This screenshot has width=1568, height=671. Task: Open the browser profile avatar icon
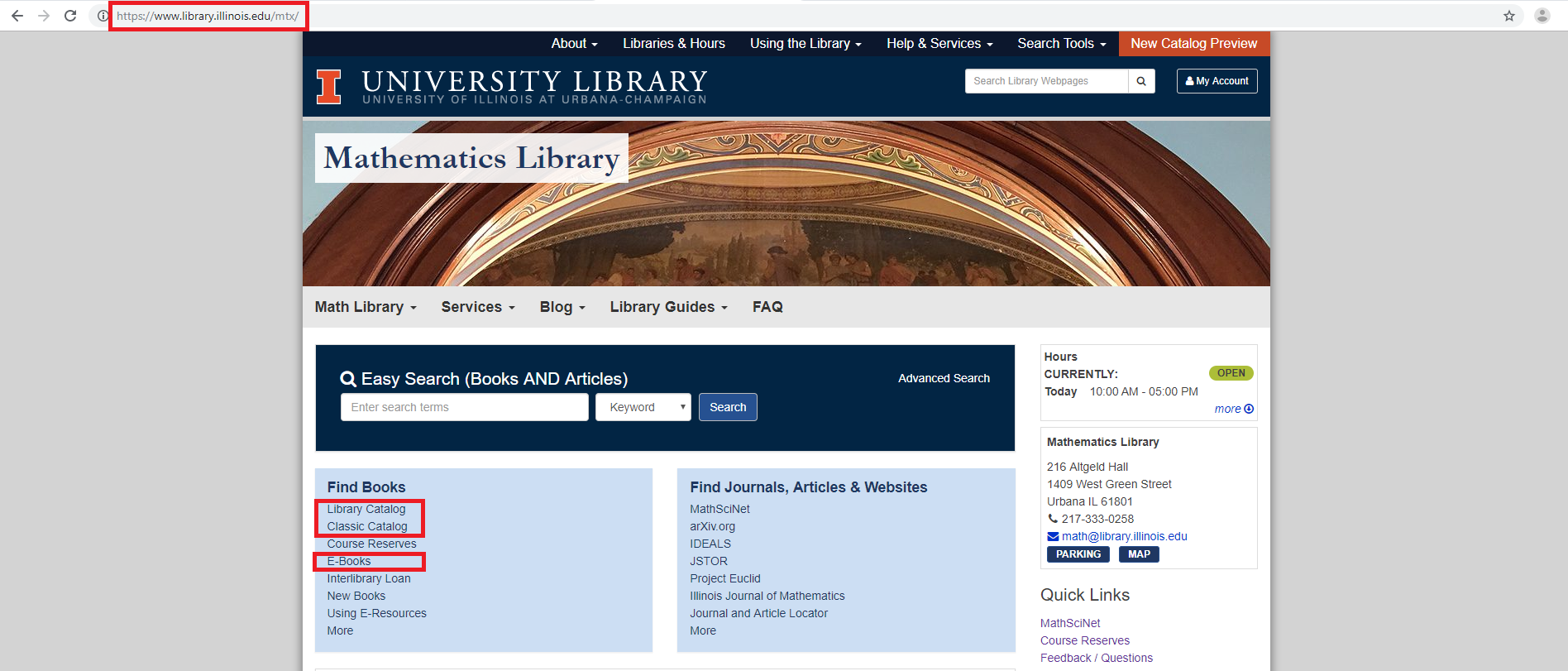point(1542,16)
